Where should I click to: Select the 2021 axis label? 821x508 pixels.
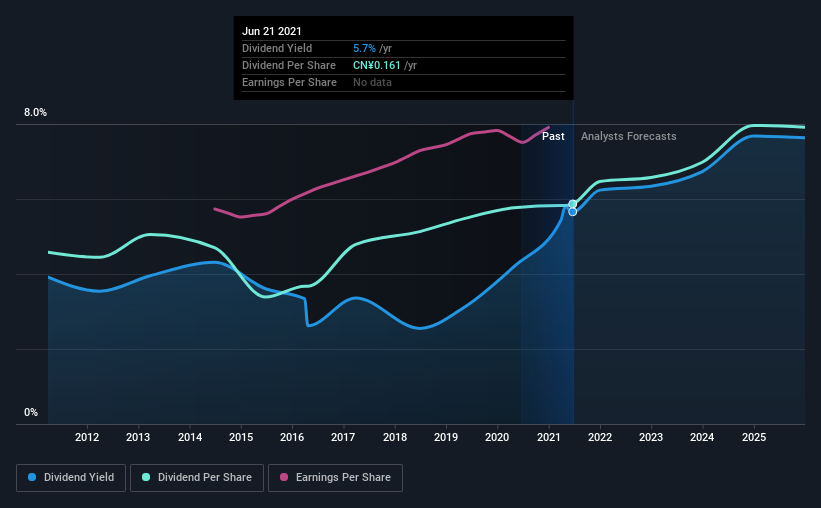[549, 437]
